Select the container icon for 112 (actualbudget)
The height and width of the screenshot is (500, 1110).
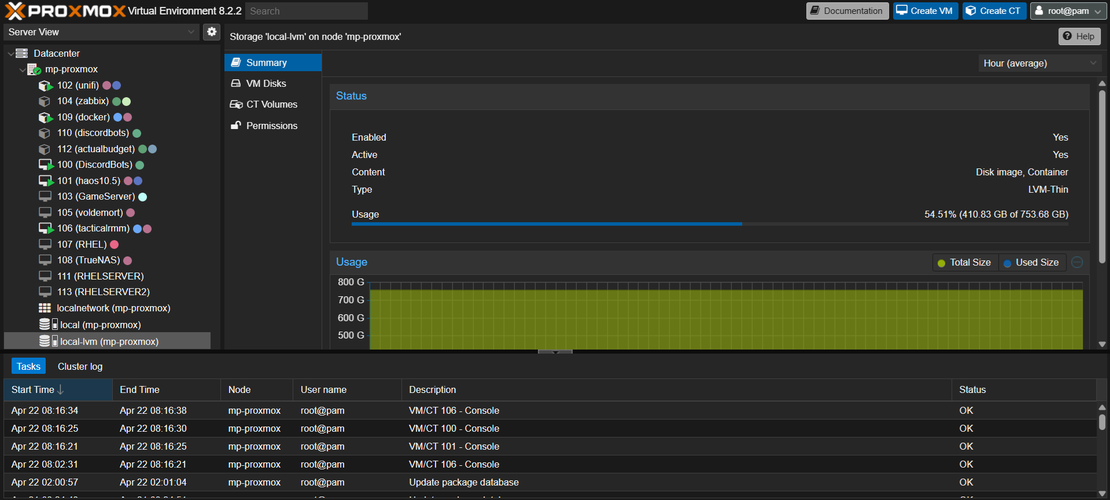(x=45, y=149)
